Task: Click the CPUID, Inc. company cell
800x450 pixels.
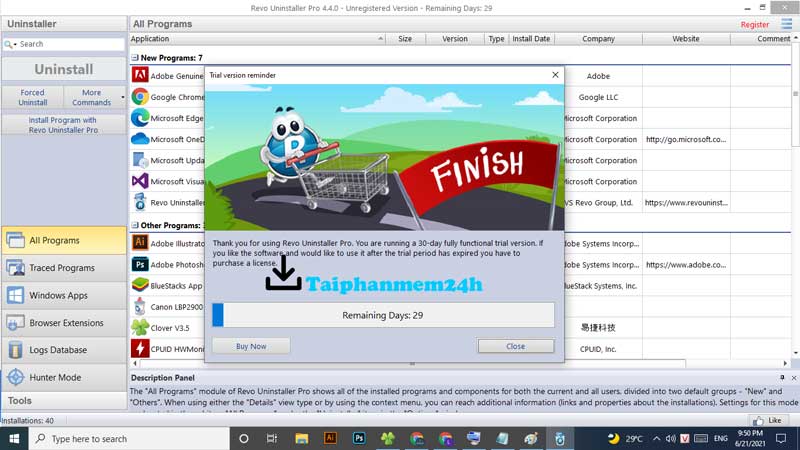Action: pyautogui.click(x=598, y=349)
